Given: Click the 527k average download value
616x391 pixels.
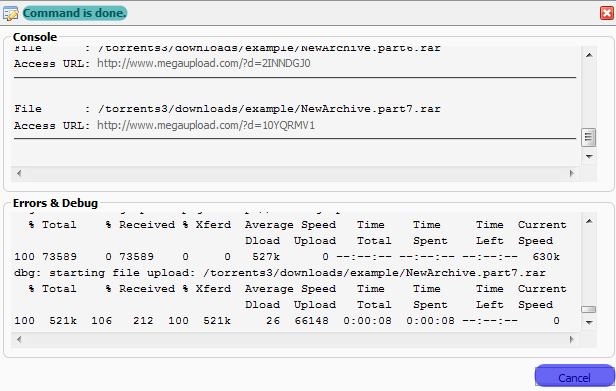Looking at the screenshot, I should point(266,257).
